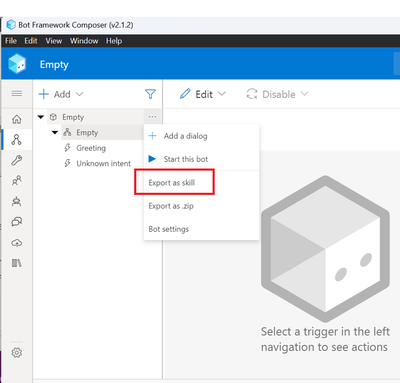Image resolution: width=400 pixels, height=383 pixels.
Task: Open the Bot responses robot icon
Action: (x=17, y=201)
